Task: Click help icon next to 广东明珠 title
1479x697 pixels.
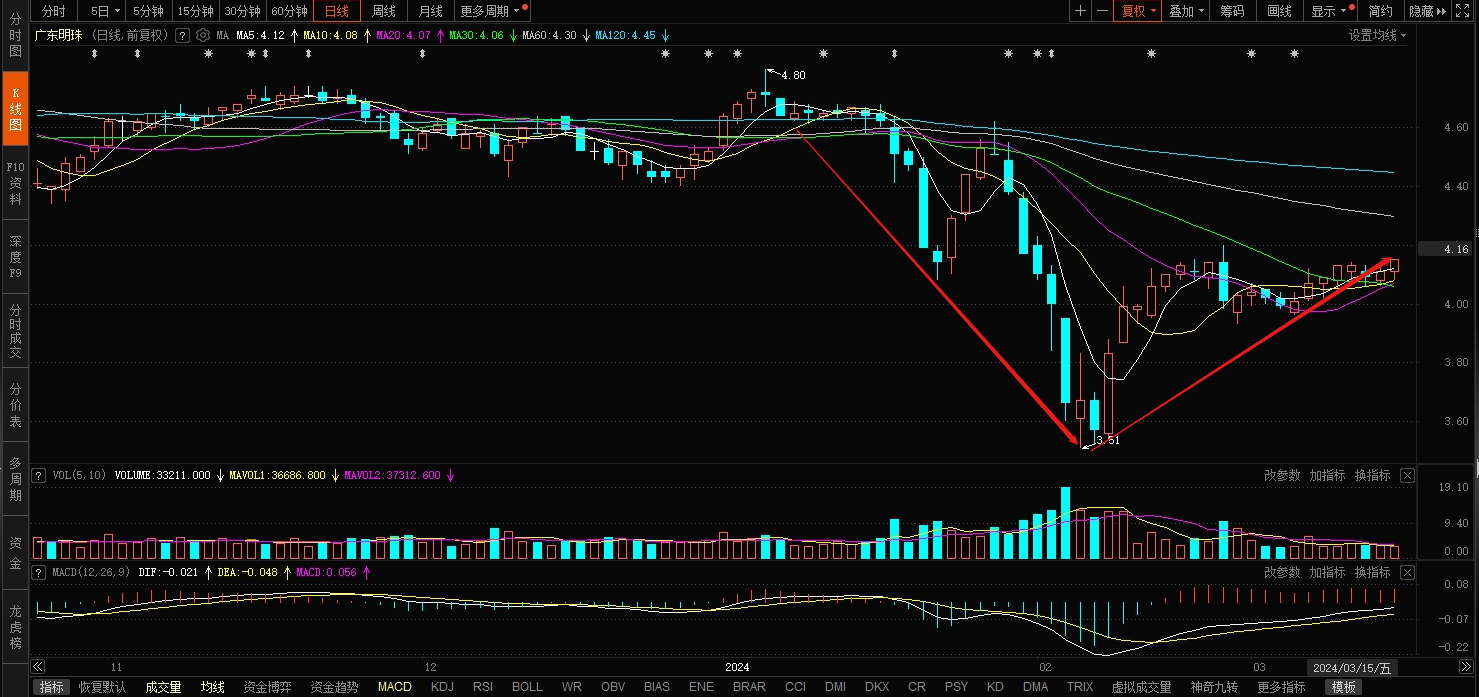Action: point(183,35)
